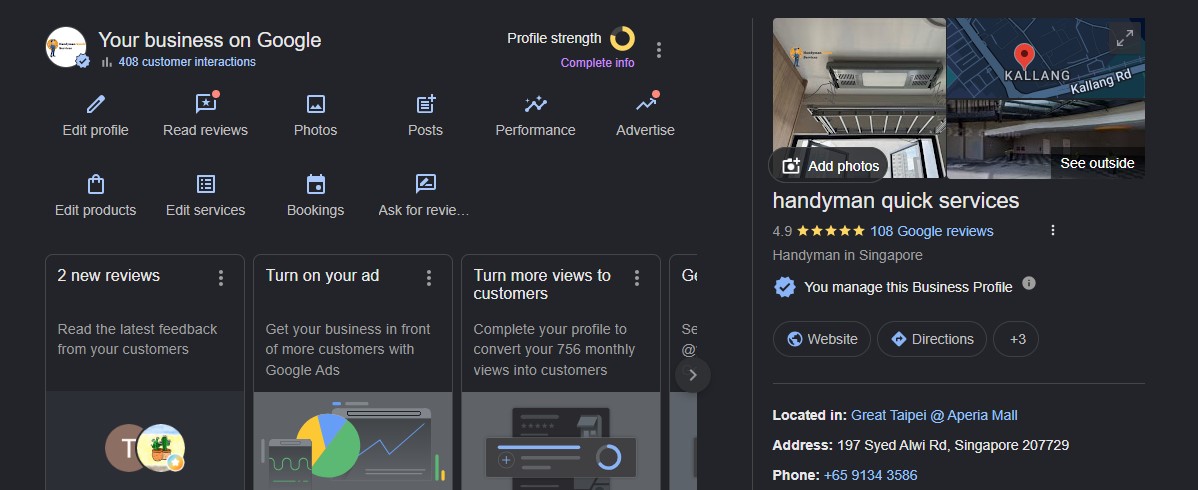
Task: Show next cards with right chevron
Action: [x=693, y=375]
